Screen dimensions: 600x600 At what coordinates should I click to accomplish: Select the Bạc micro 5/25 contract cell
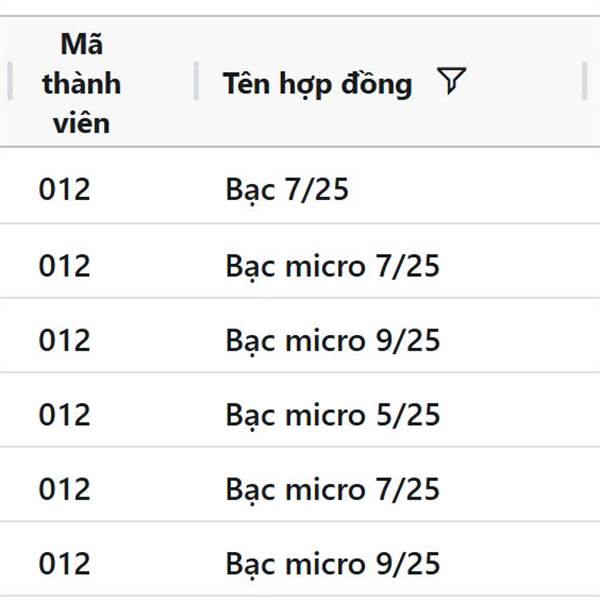tap(333, 415)
